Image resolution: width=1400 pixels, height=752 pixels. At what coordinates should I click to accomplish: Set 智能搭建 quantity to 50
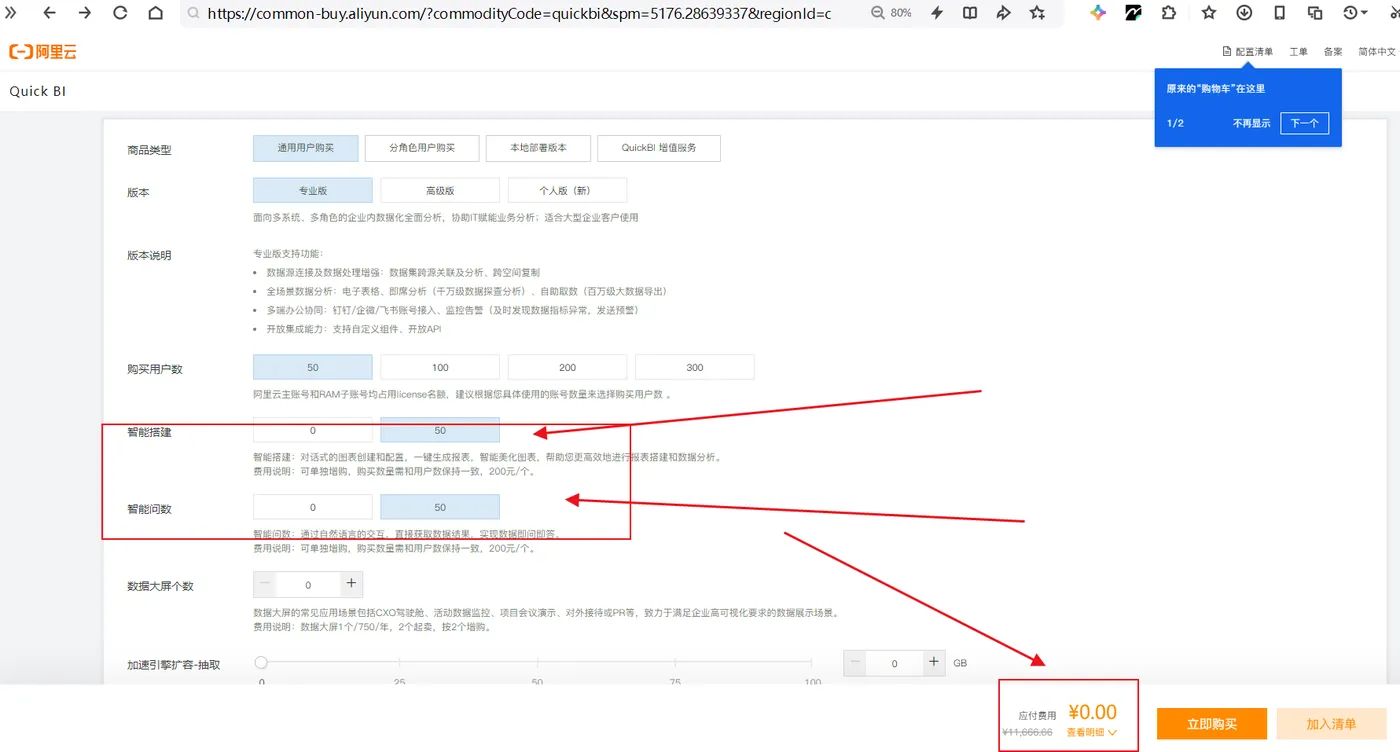(x=440, y=430)
